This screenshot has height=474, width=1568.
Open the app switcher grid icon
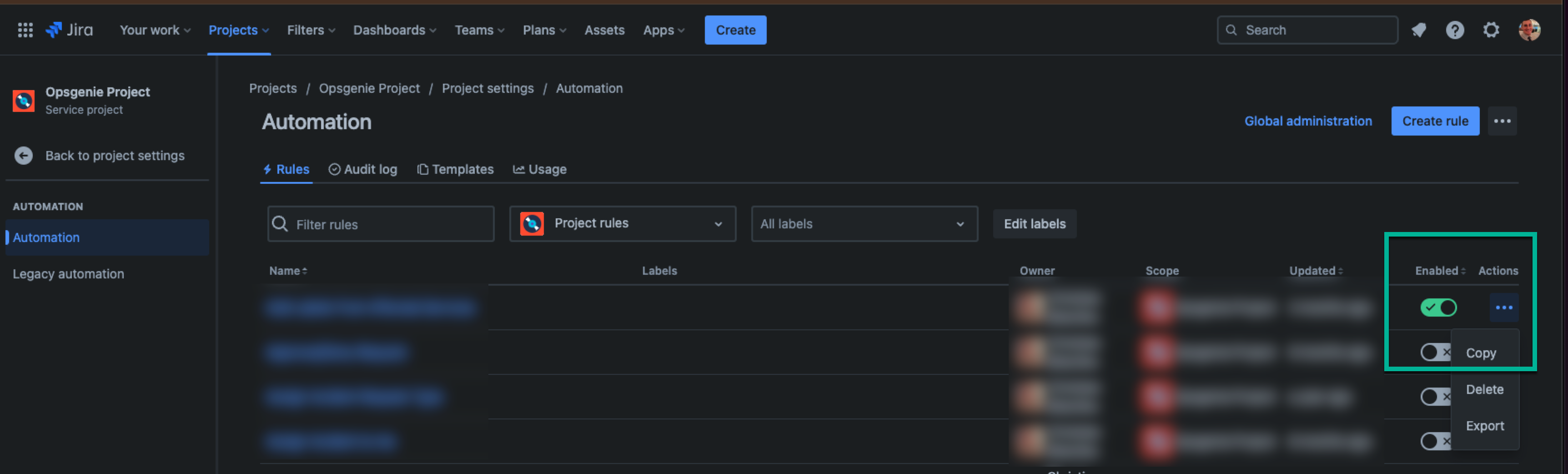coord(25,30)
